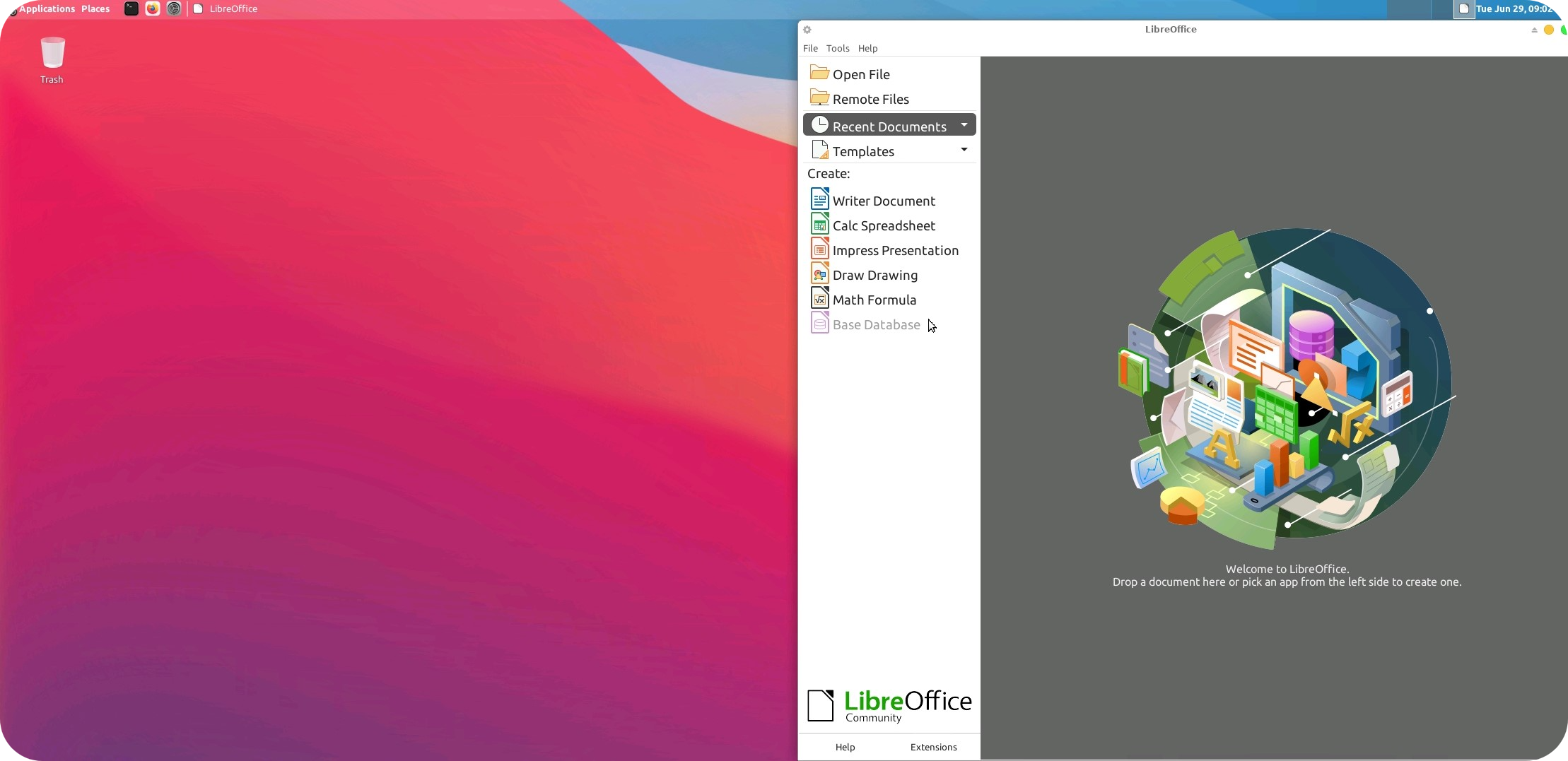This screenshot has height=761, width=1568.
Task: Click the Help button at bottom
Action: pos(845,747)
